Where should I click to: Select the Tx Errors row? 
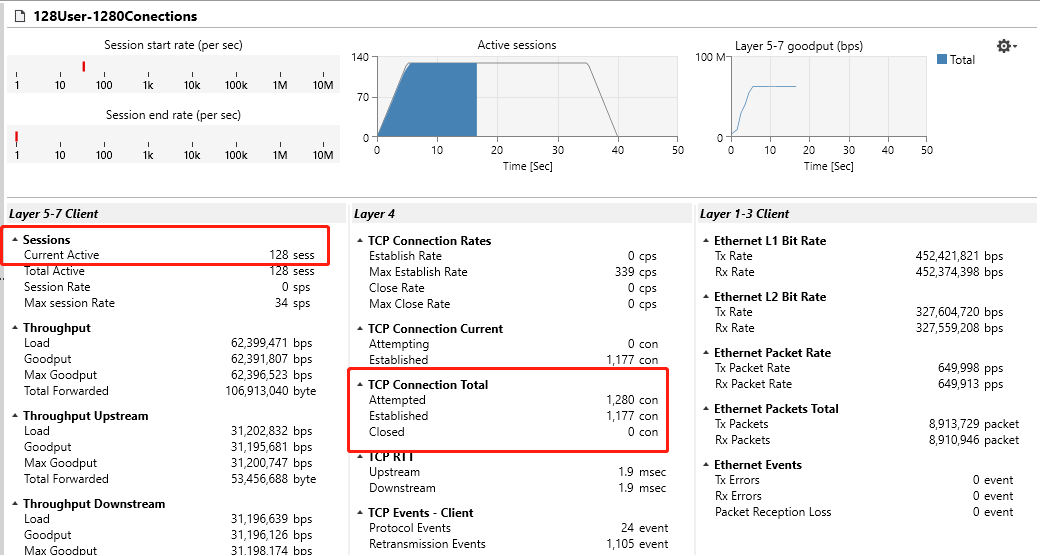tap(864, 480)
